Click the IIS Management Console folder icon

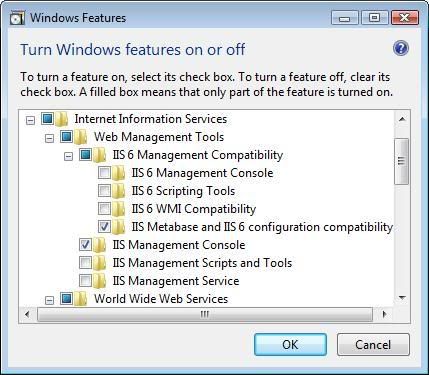pyautogui.click(x=100, y=245)
